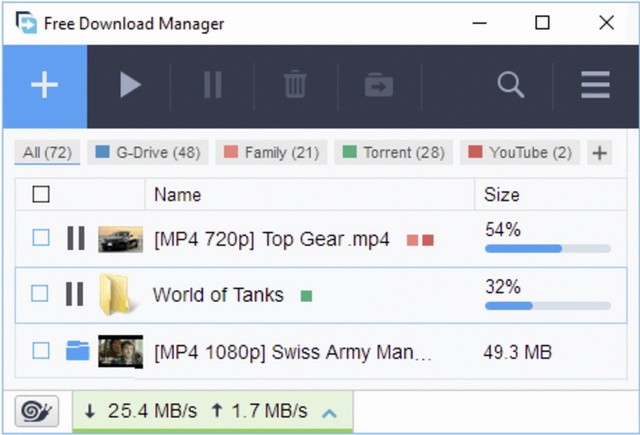This screenshot has height=435, width=640.
Task: Tick the checkbox for Top Gear.mp4
Action: (41, 238)
